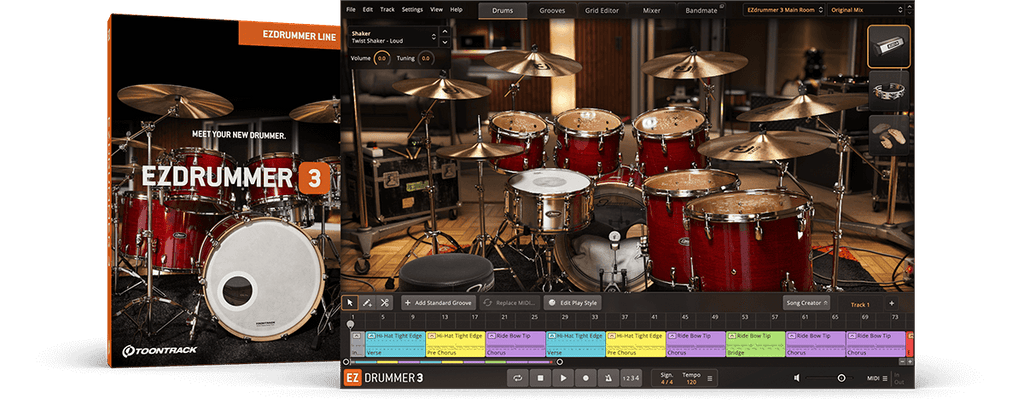The image size is (1024, 416).
Task: Open the Help menu
Action: (456, 10)
